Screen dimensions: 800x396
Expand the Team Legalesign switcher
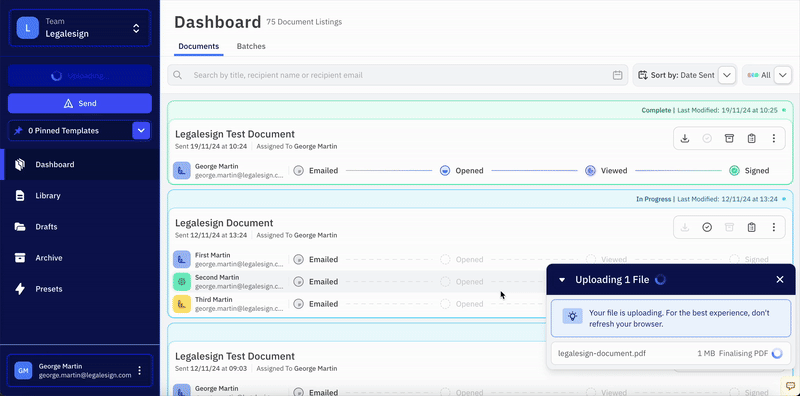pyautogui.click(x=136, y=28)
